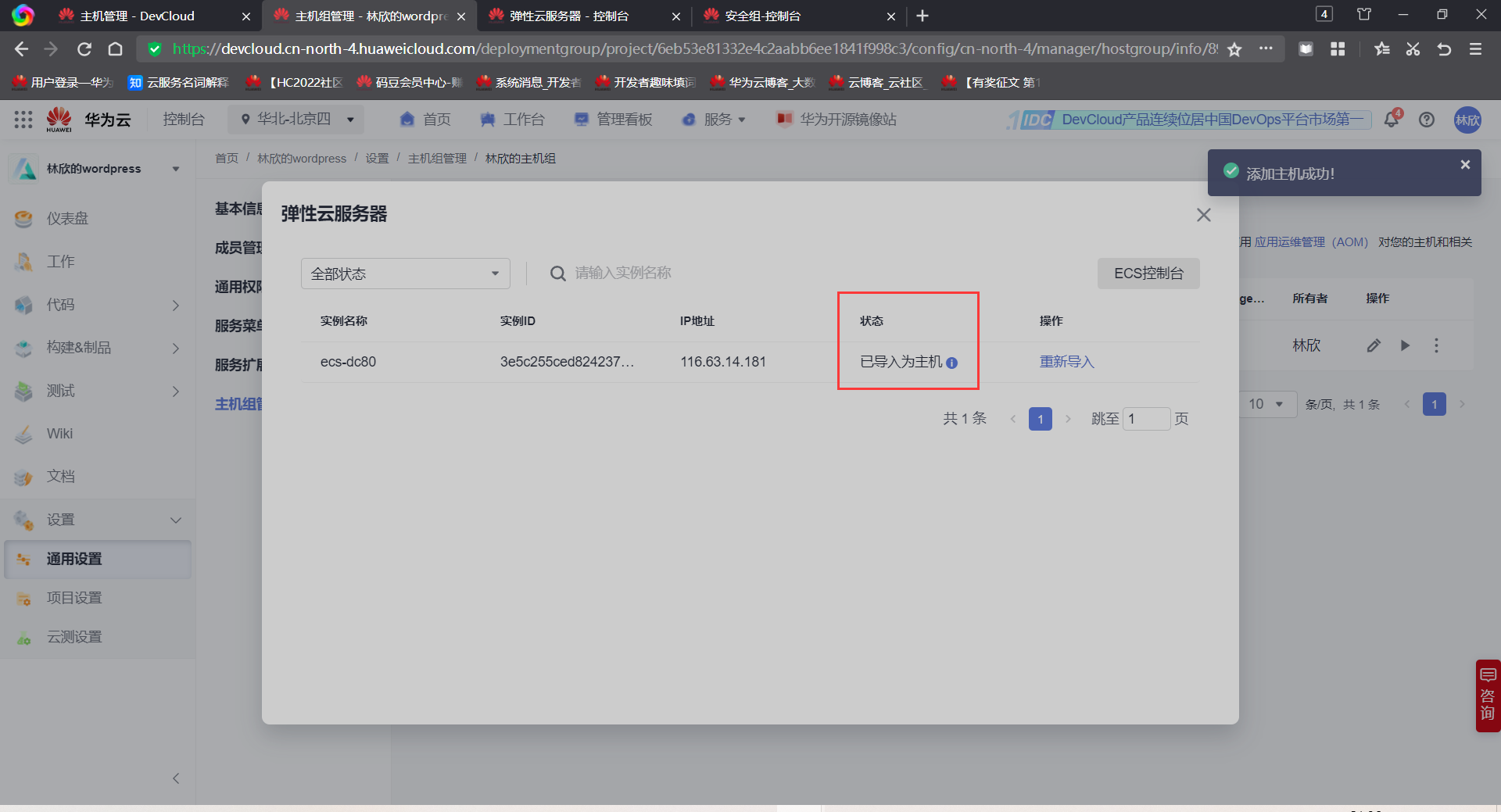Open the 云服务名词解释 bookmark
This screenshot has width=1501, height=812.
pyautogui.click(x=179, y=82)
